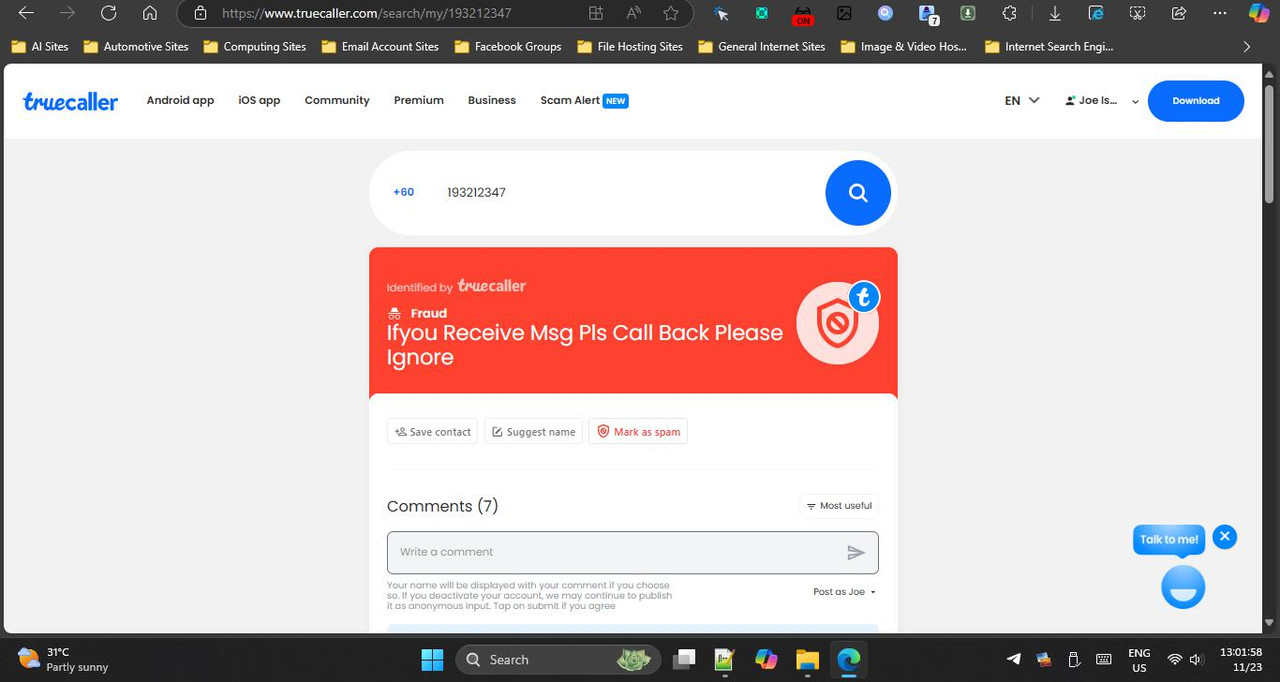
Task: Click the ENG US input language indicator
Action: point(1139,660)
